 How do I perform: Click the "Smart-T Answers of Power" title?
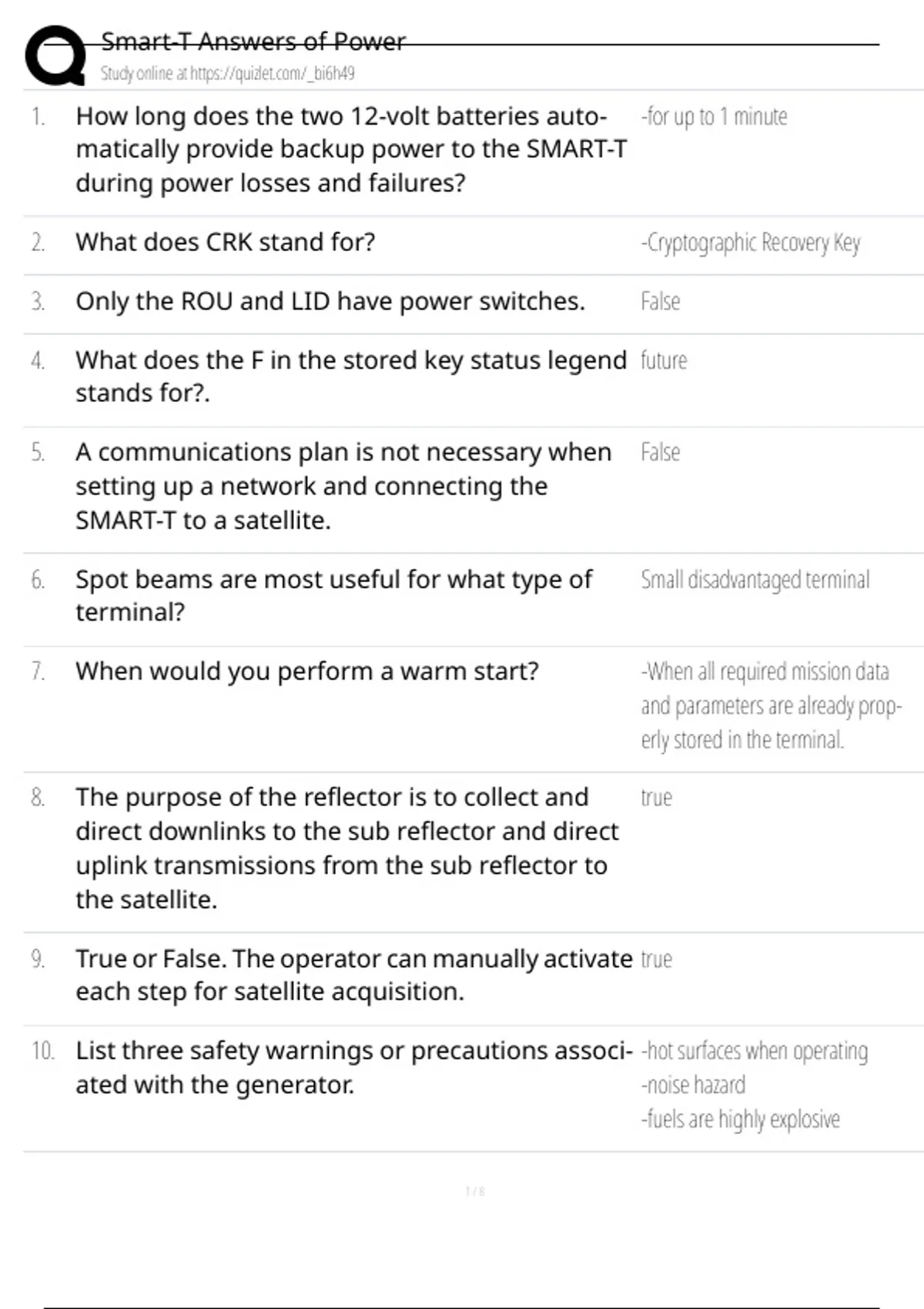(x=253, y=42)
